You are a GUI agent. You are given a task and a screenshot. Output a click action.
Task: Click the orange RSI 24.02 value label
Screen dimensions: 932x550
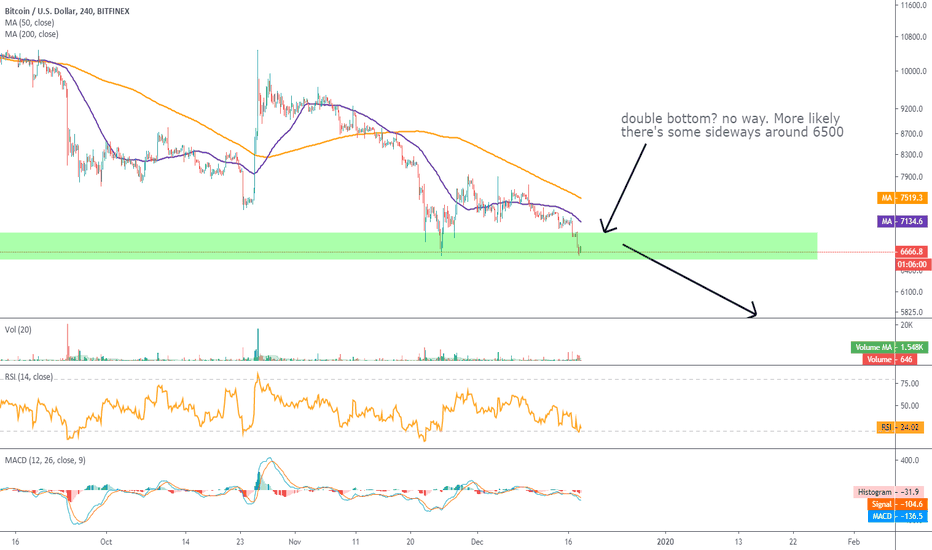click(900, 427)
